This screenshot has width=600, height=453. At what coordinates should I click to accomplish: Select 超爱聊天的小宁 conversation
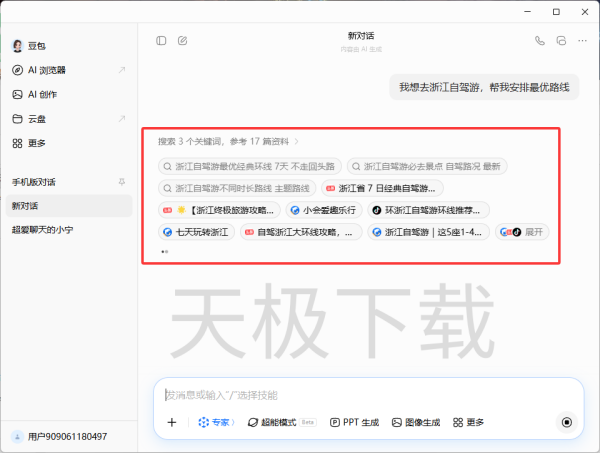[x=42, y=230]
